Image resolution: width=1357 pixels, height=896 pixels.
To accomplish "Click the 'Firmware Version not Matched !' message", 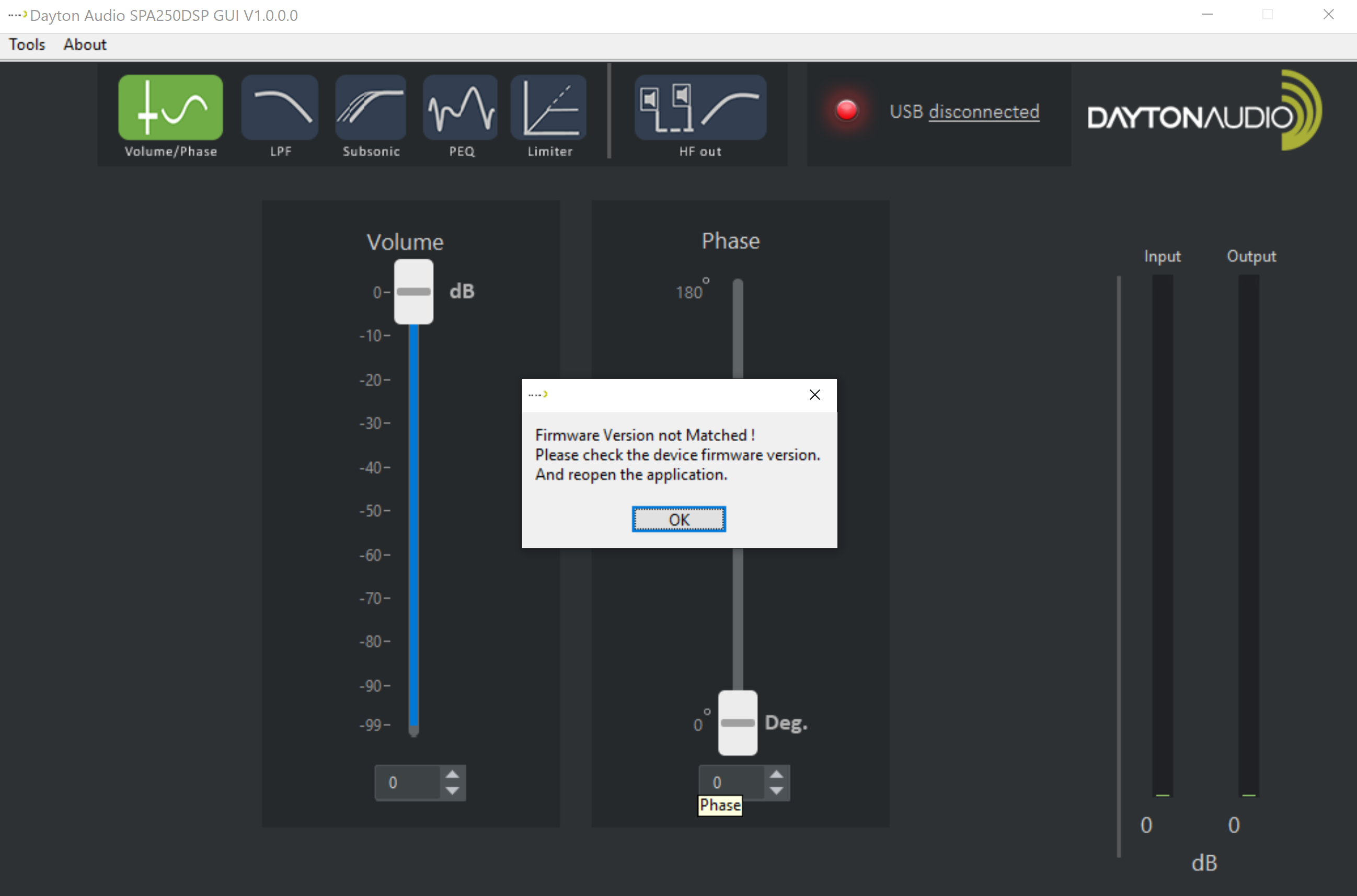I will click(x=645, y=435).
